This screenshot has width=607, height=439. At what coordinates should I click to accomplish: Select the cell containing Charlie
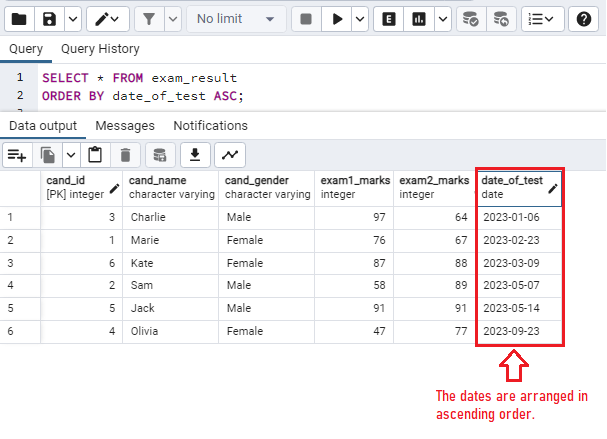click(170, 217)
